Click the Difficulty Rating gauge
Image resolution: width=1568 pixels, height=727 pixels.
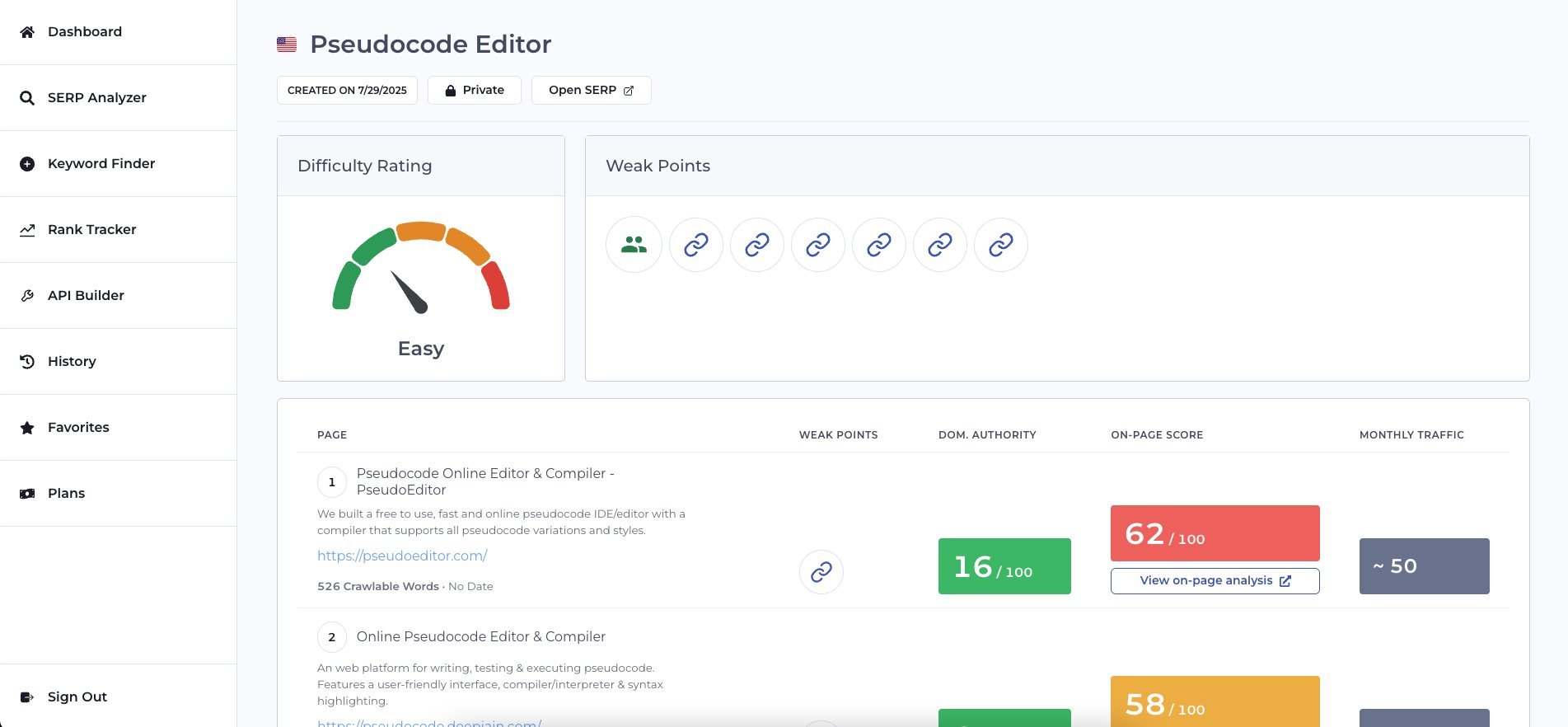(x=421, y=268)
